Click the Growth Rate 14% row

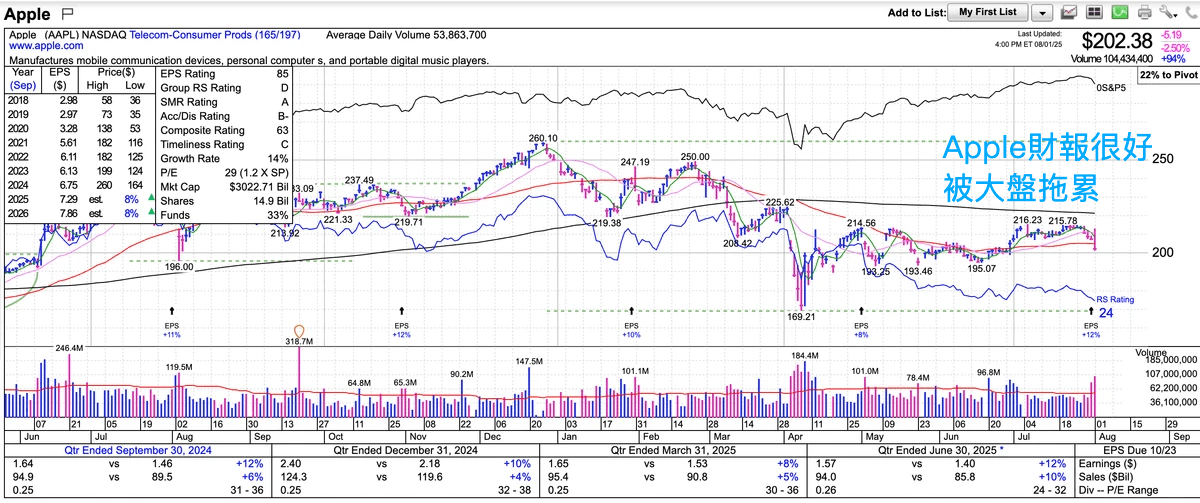[x=225, y=158]
